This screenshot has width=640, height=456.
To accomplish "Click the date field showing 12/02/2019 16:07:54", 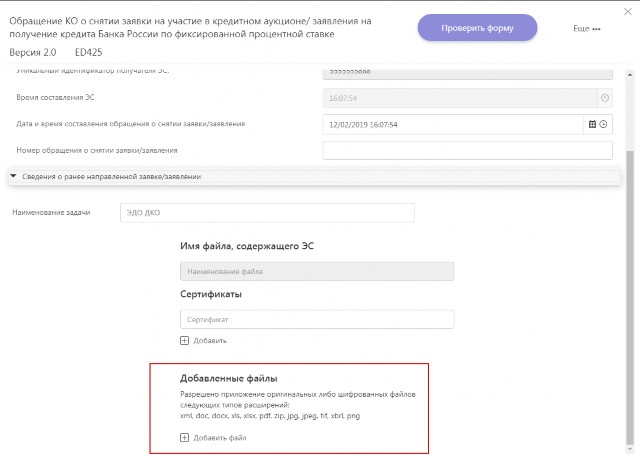I will coord(453,125).
